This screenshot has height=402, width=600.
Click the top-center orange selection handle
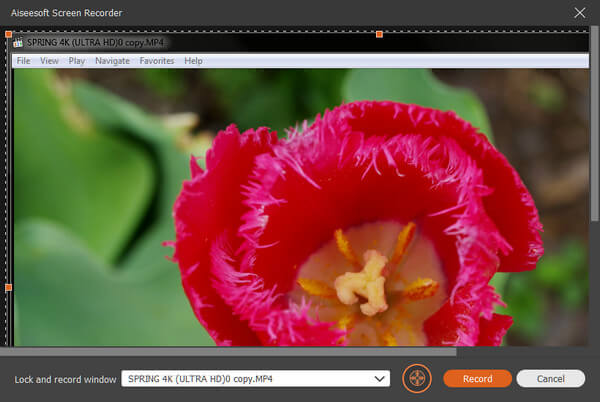(379, 34)
